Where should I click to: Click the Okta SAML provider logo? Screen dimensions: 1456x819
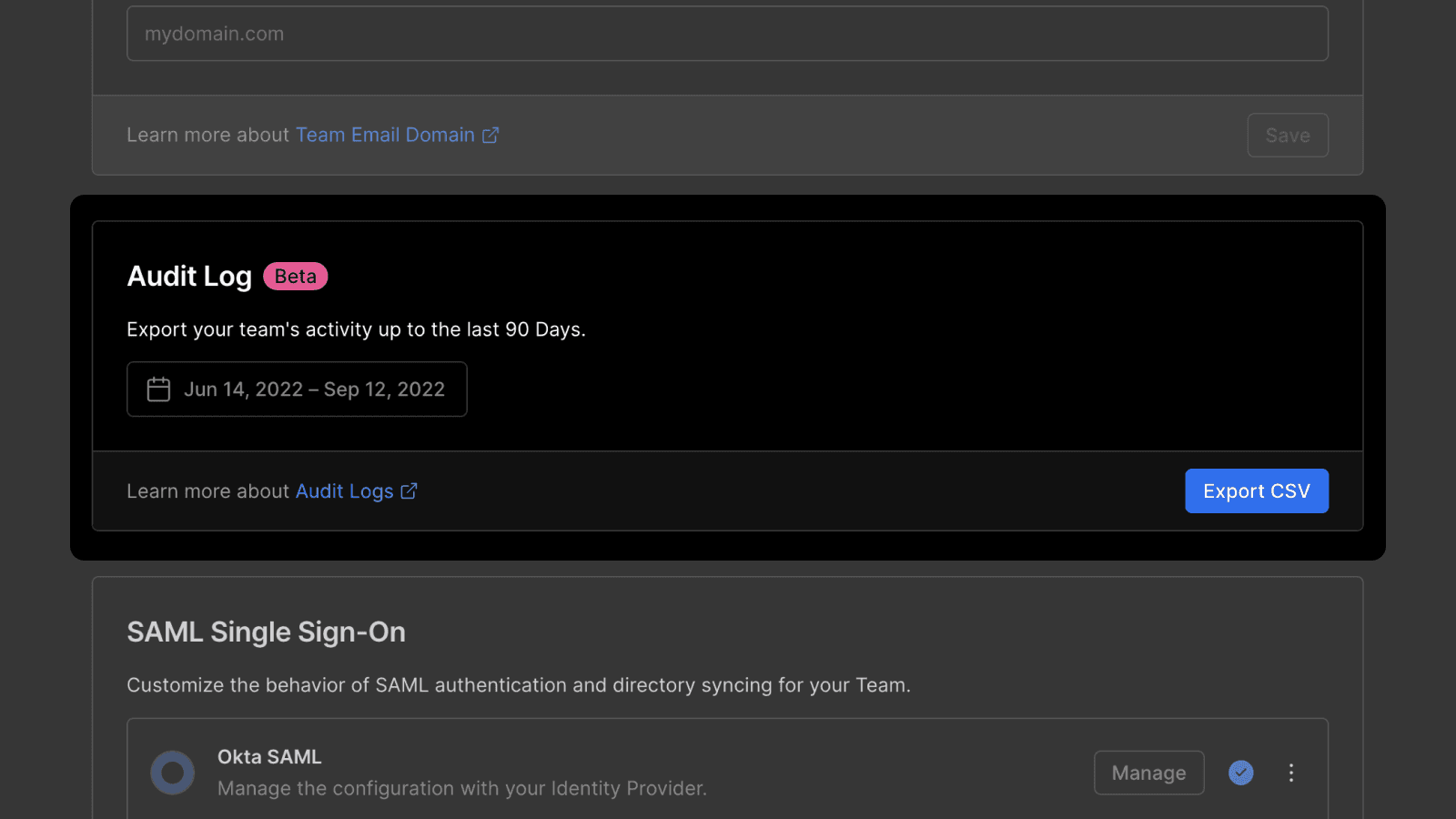(173, 773)
